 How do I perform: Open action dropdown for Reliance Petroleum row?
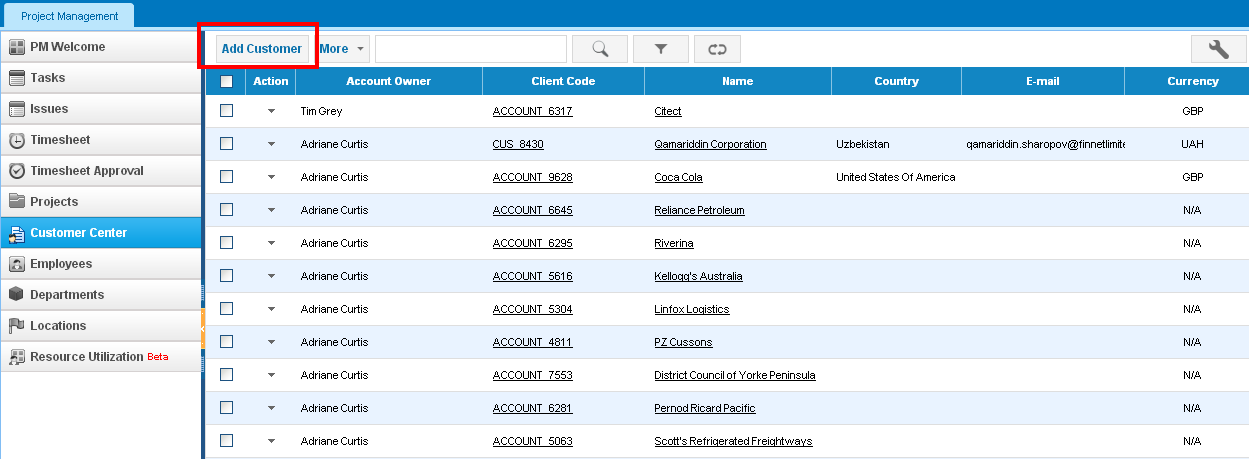271,211
